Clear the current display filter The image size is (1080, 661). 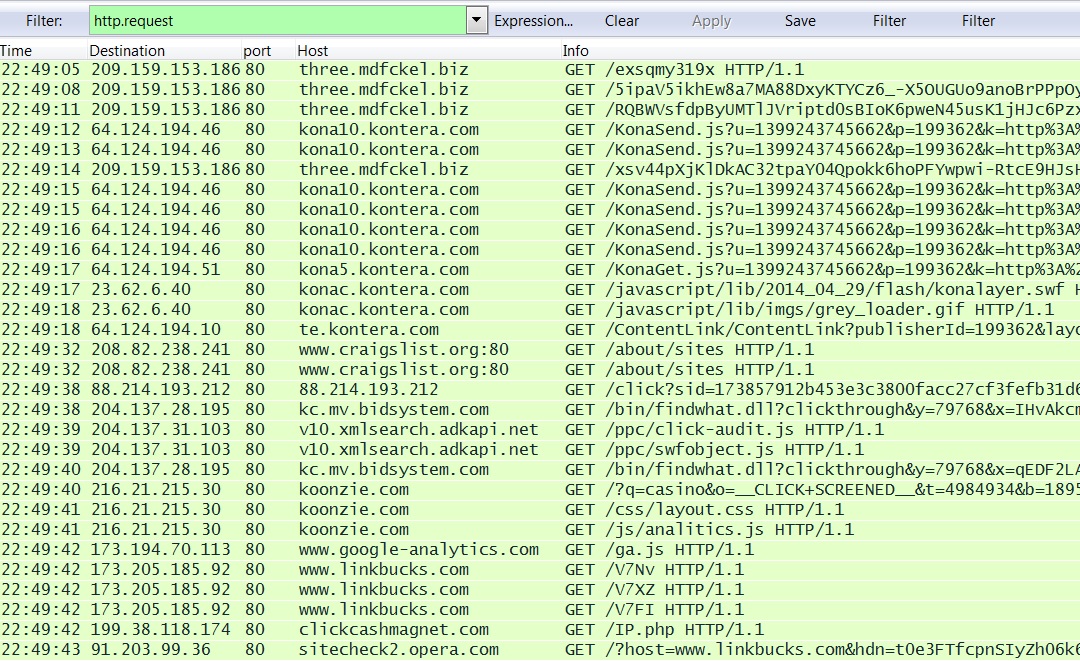(x=621, y=21)
